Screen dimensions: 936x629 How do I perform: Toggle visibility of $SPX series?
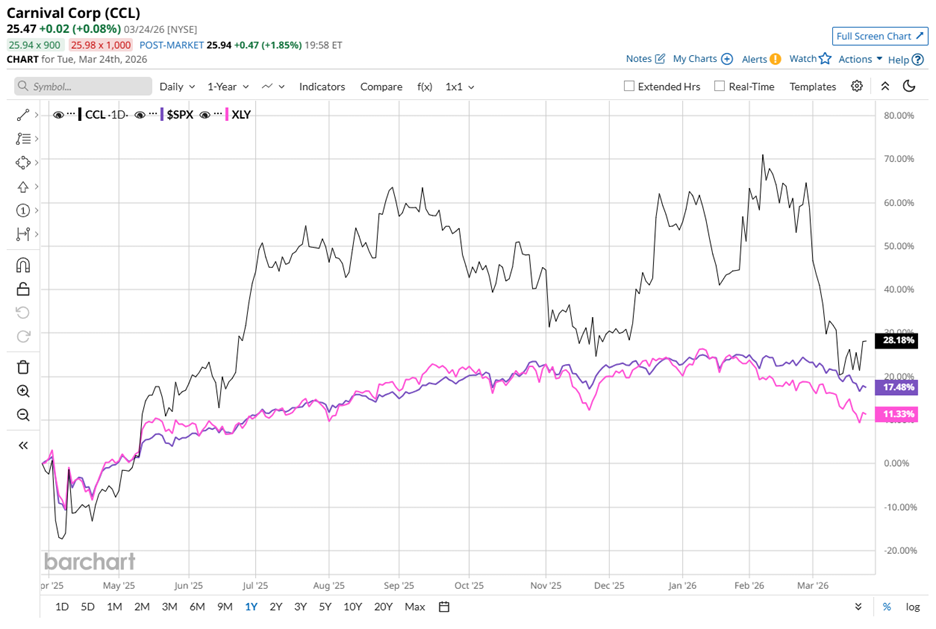[x=140, y=115]
